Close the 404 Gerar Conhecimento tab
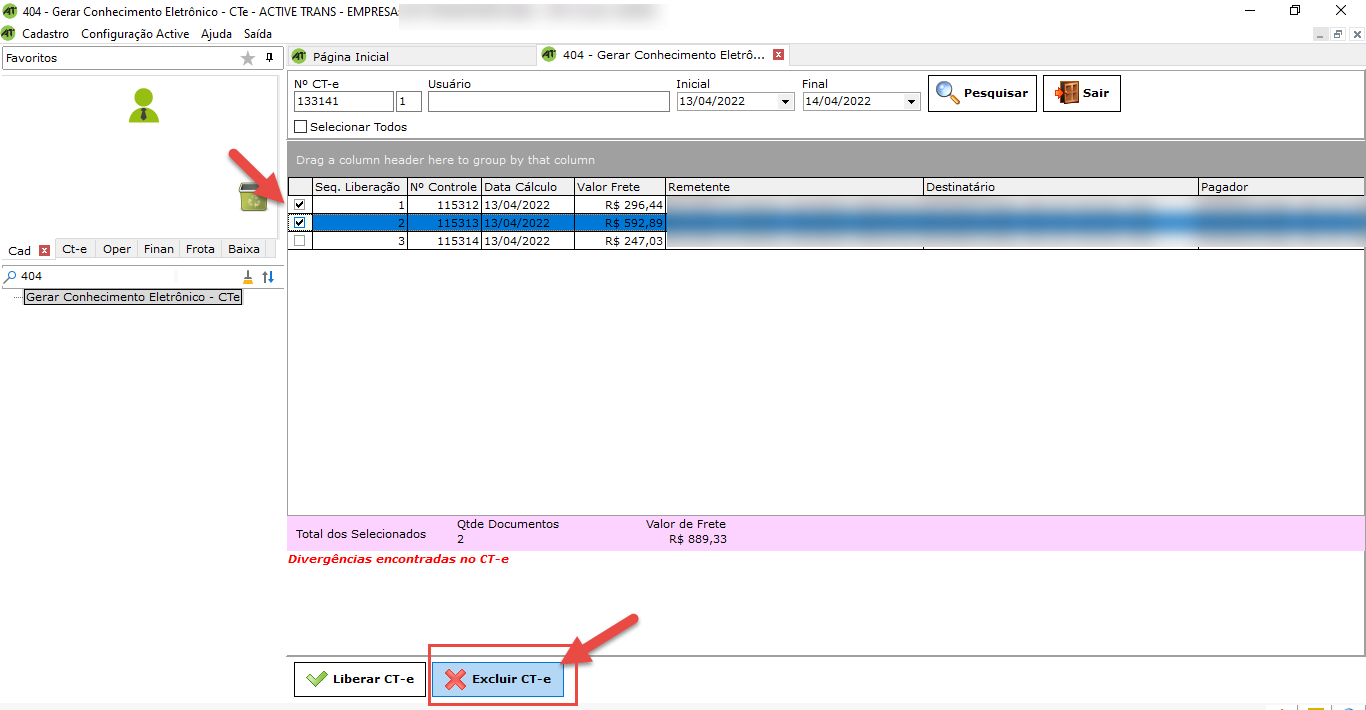This screenshot has width=1366, height=710. click(779, 55)
